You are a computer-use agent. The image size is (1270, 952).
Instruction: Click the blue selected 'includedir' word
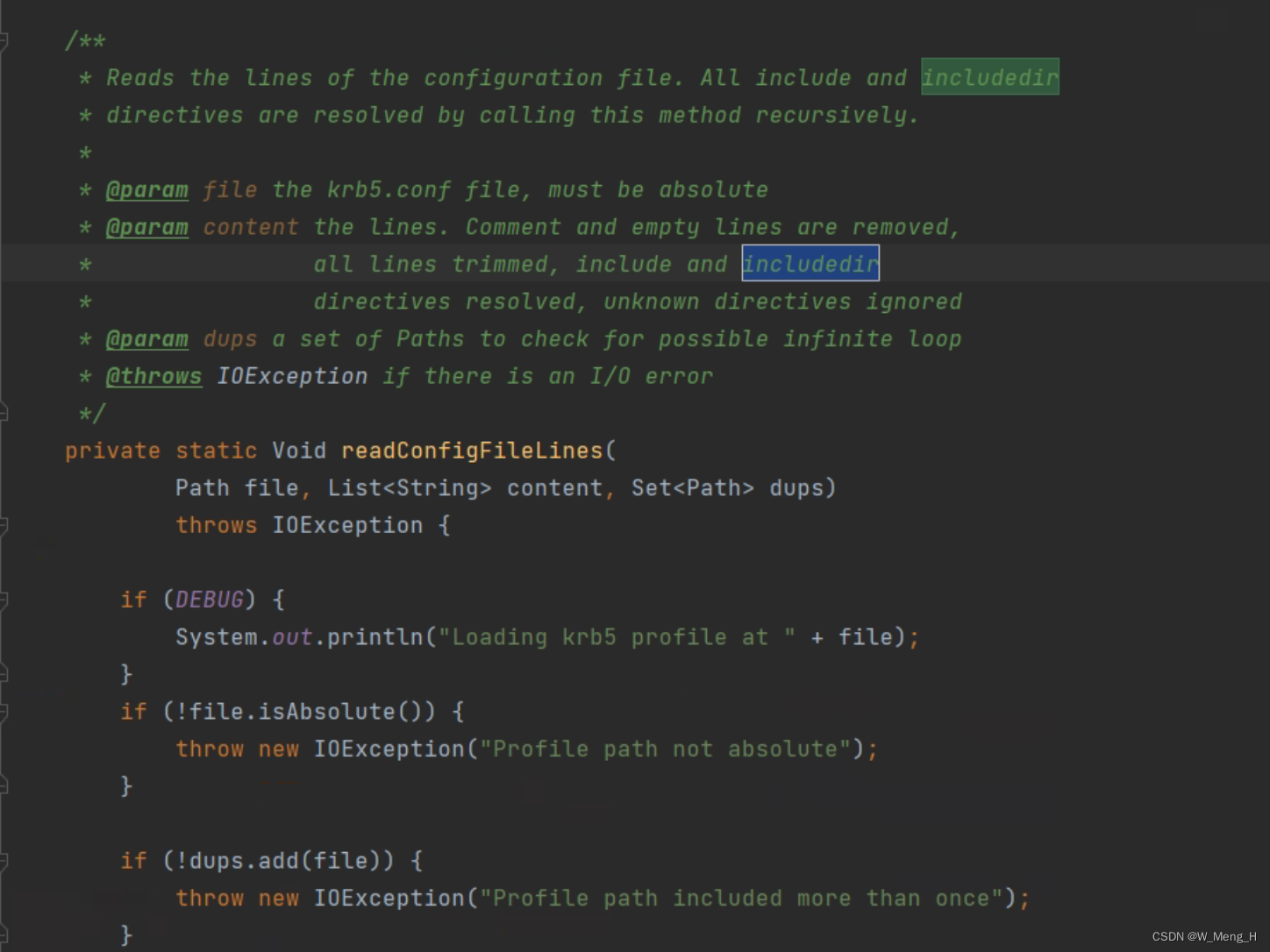(x=810, y=264)
